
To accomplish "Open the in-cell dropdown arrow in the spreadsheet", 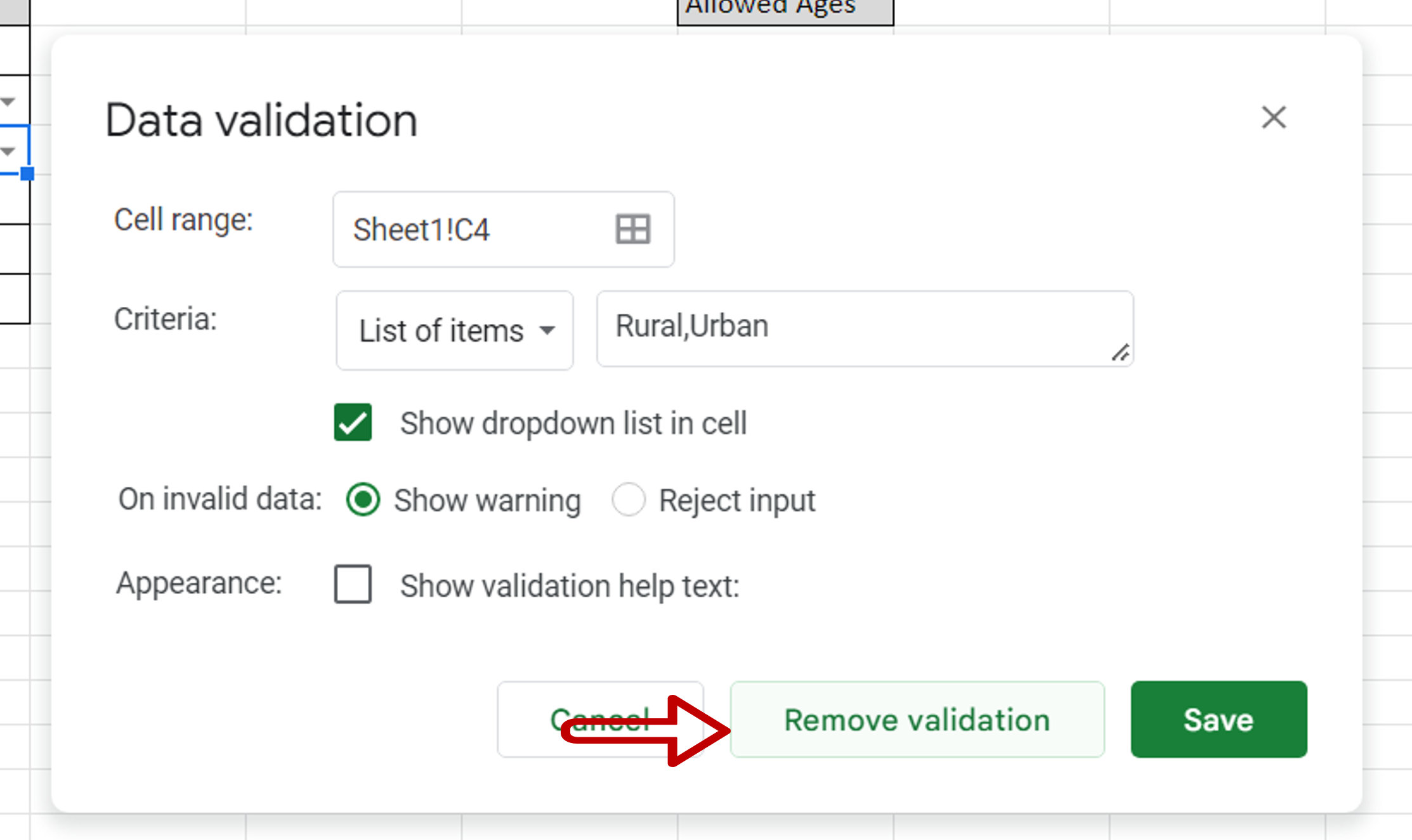I will point(8,151).
